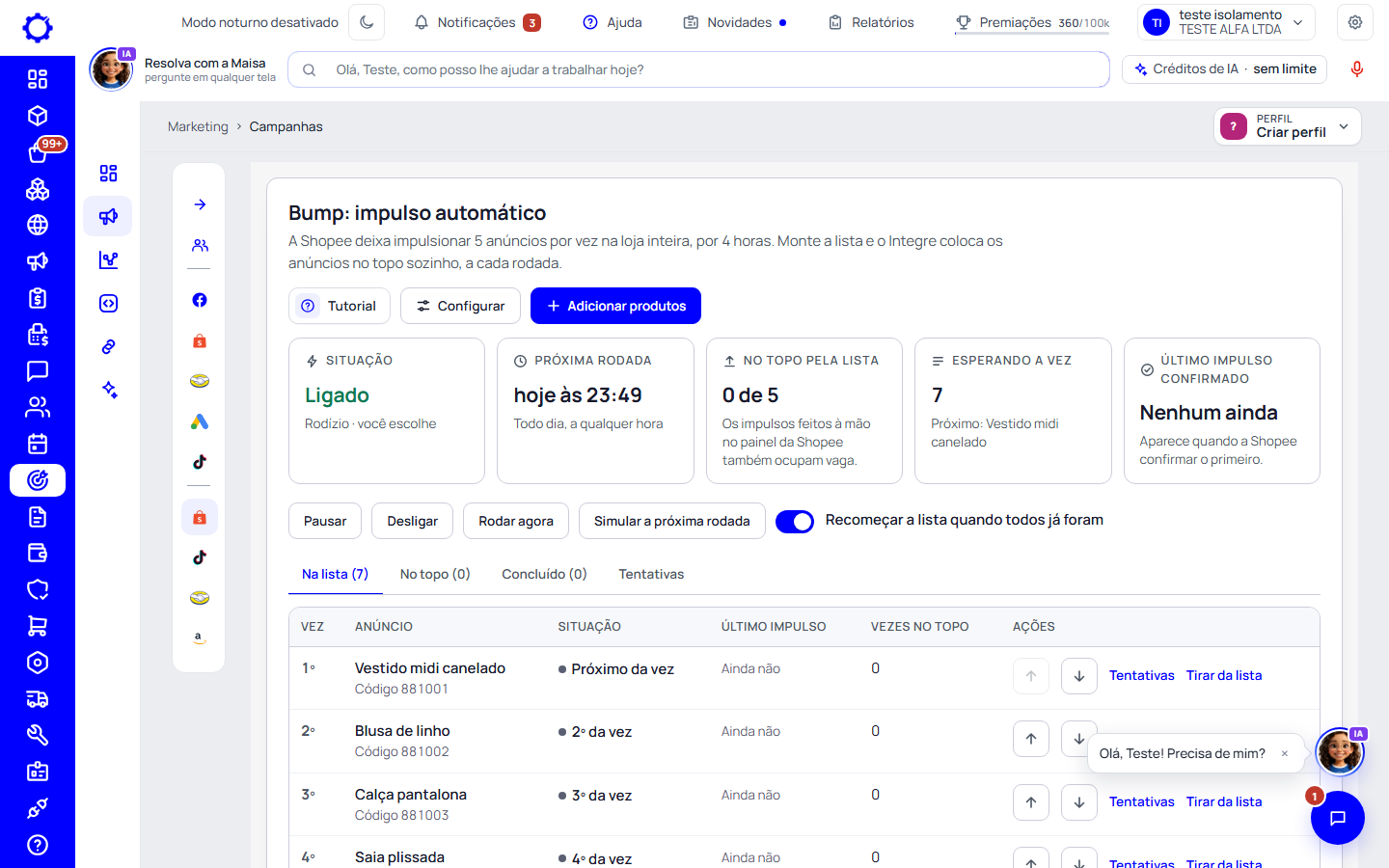Image resolution: width=1389 pixels, height=868 pixels.
Task: Open the wallet icon in blue sidebar
Action: click(x=38, y=553)
